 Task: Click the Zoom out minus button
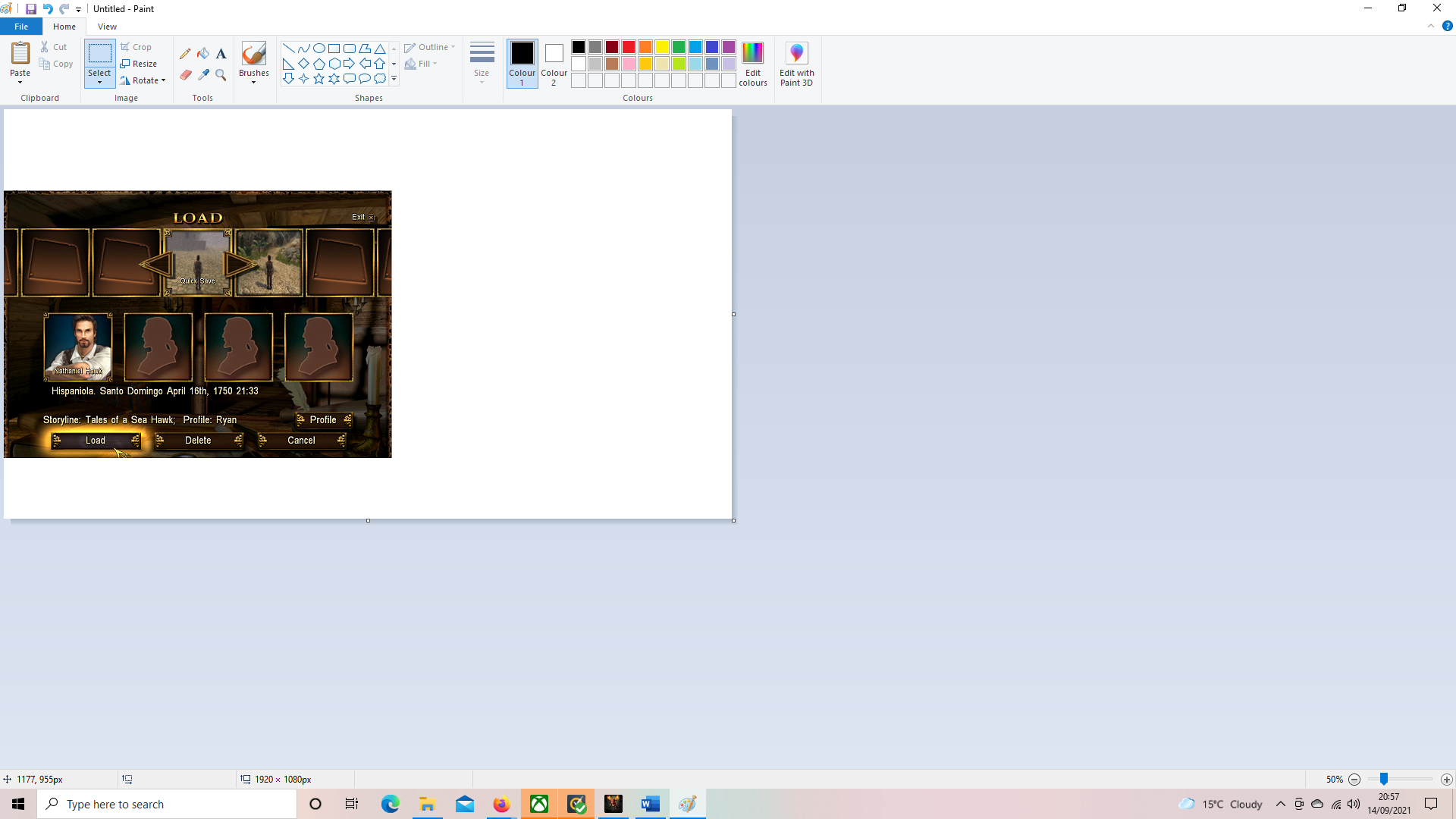click(x=1354, y=779)
